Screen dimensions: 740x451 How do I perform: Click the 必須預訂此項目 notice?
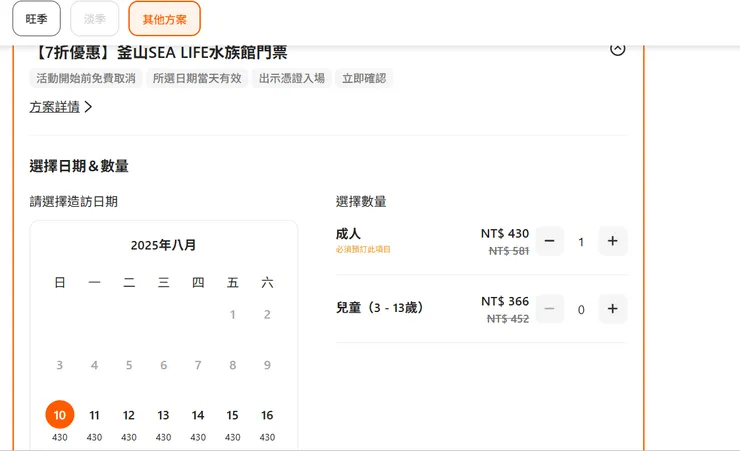click(363, 249)
